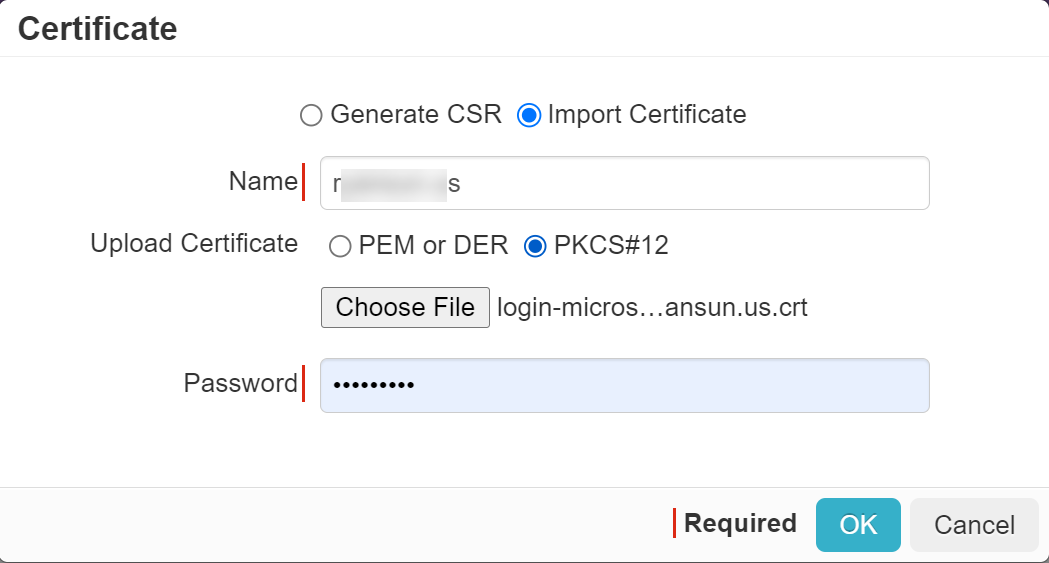Select the Generate CSR radio button
This screenshot has width=1049, height=563.
(311, 115)
